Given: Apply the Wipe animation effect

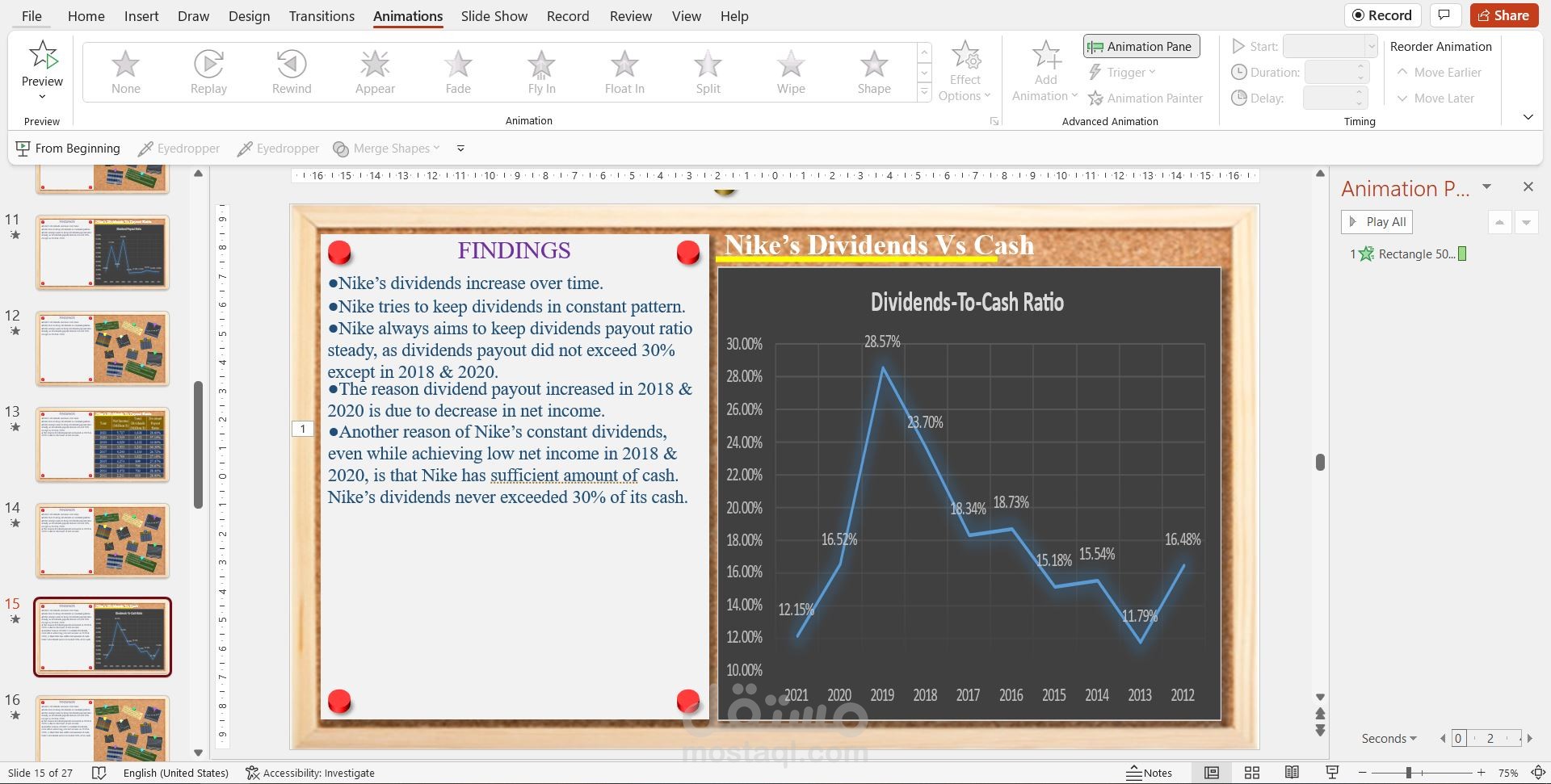Looking at the screenshot, I should [x=791, y=72].
